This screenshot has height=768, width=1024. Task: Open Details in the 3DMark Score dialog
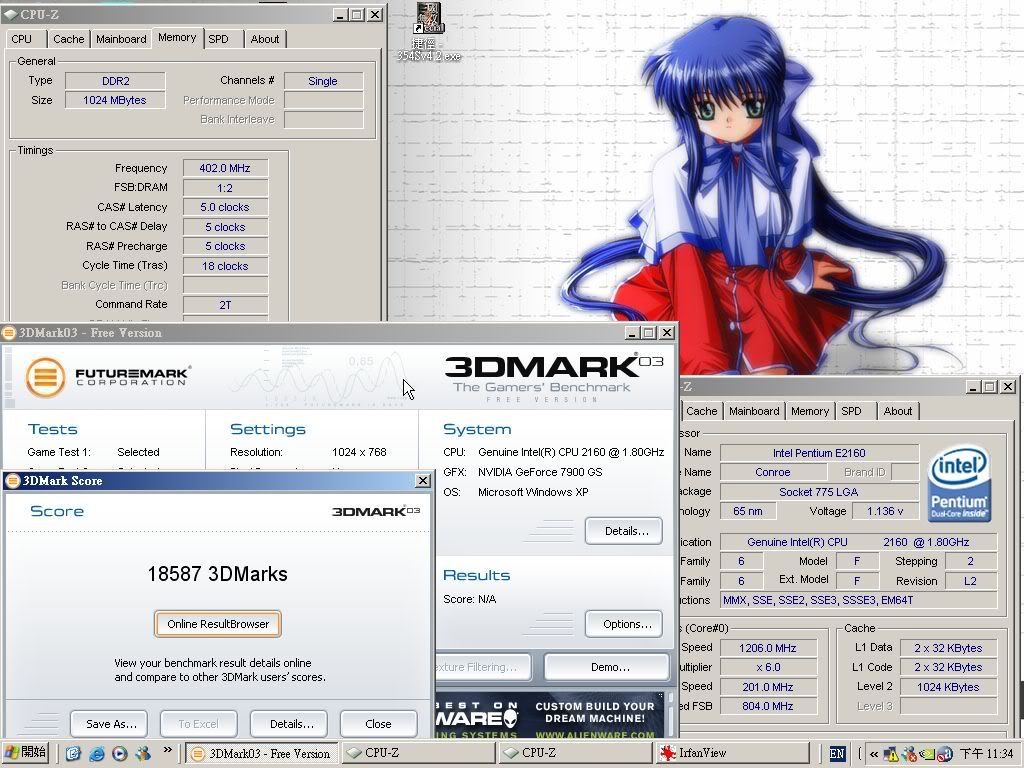click(x=291, y=723)
